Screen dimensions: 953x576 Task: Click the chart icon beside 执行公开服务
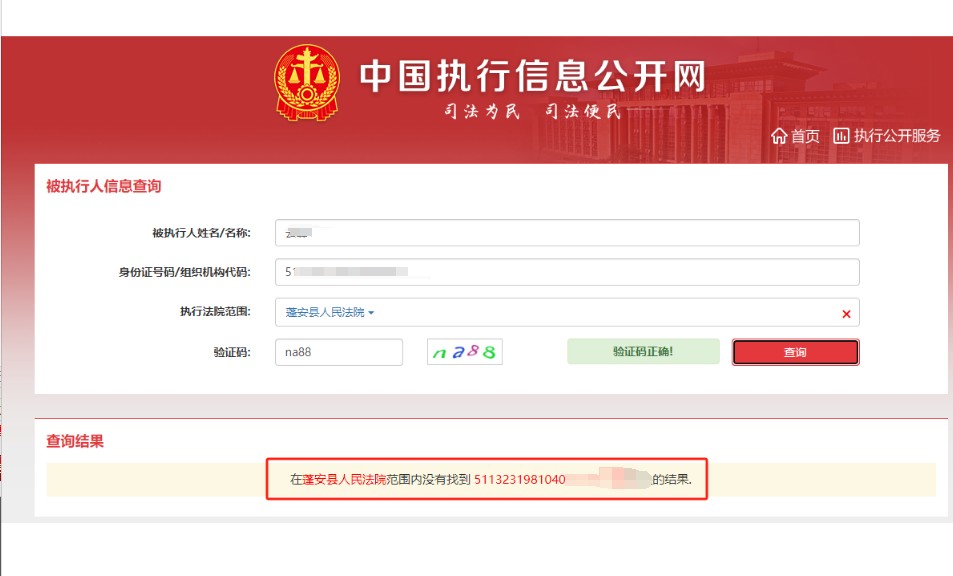[841, 135]
